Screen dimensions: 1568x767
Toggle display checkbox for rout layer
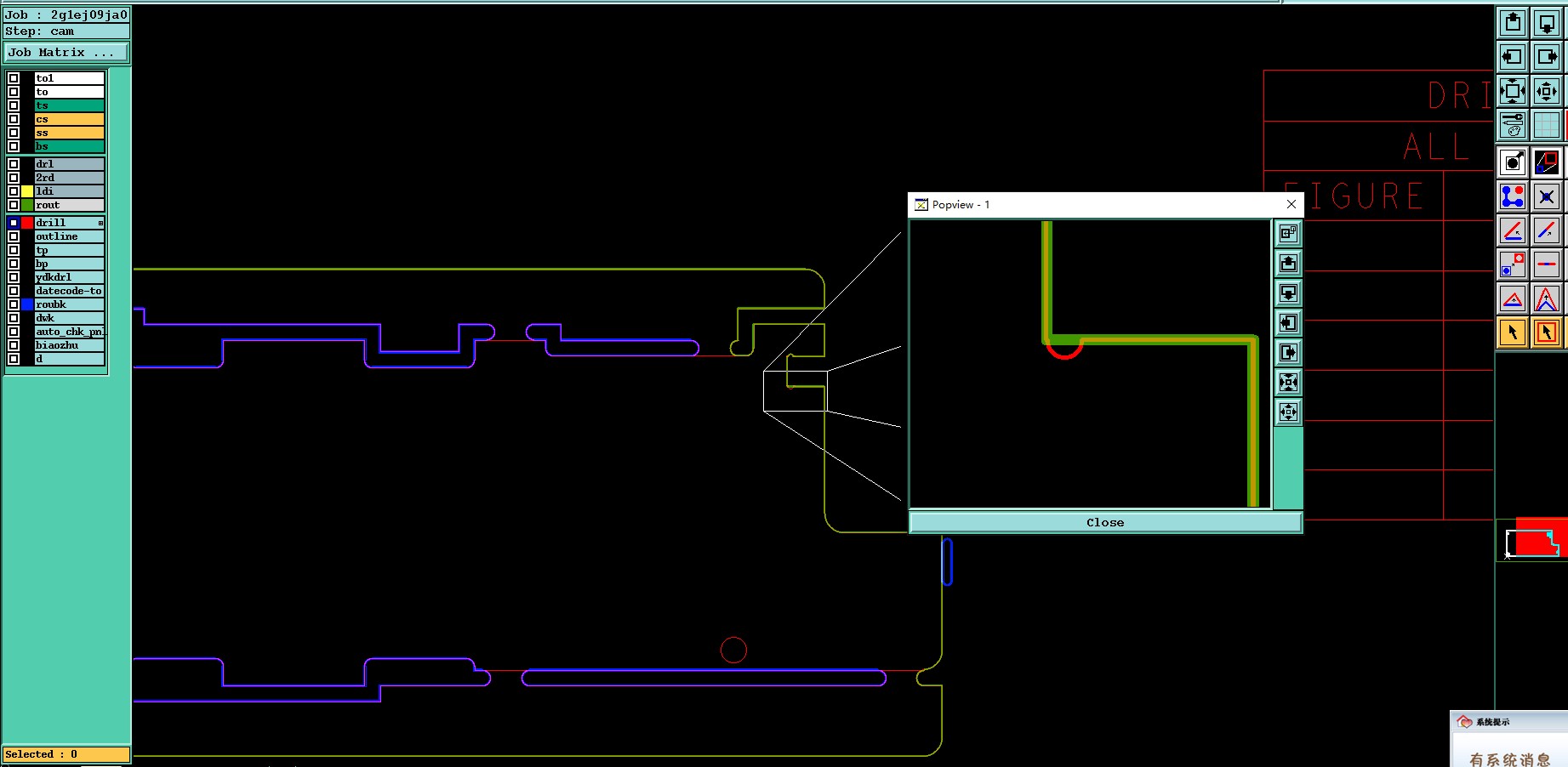(14, 205)
